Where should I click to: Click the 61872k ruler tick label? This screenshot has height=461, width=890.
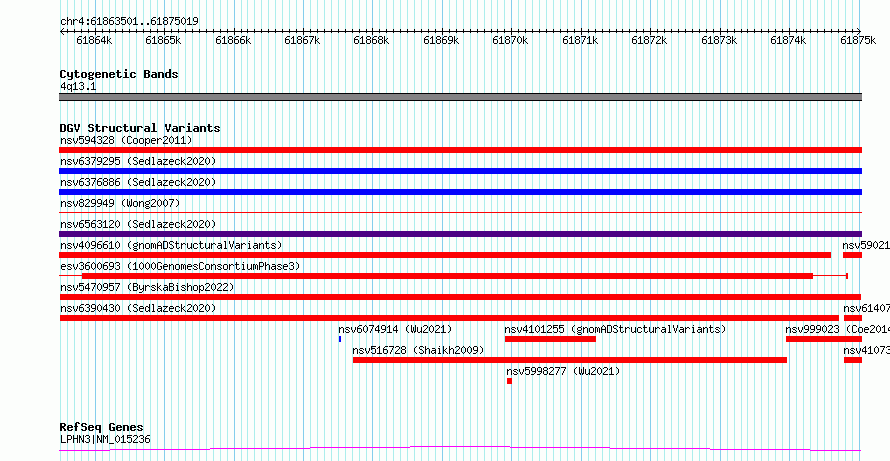tap(650, 40)
